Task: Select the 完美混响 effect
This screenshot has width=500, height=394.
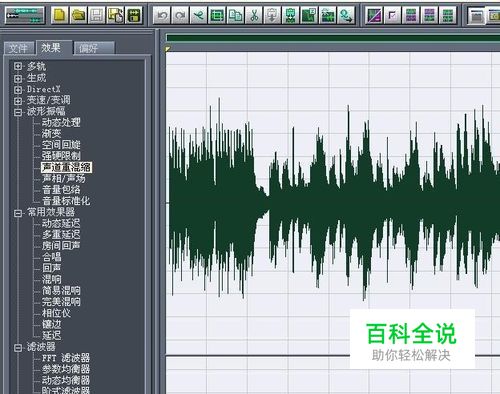Action: [x=61, y=302]
